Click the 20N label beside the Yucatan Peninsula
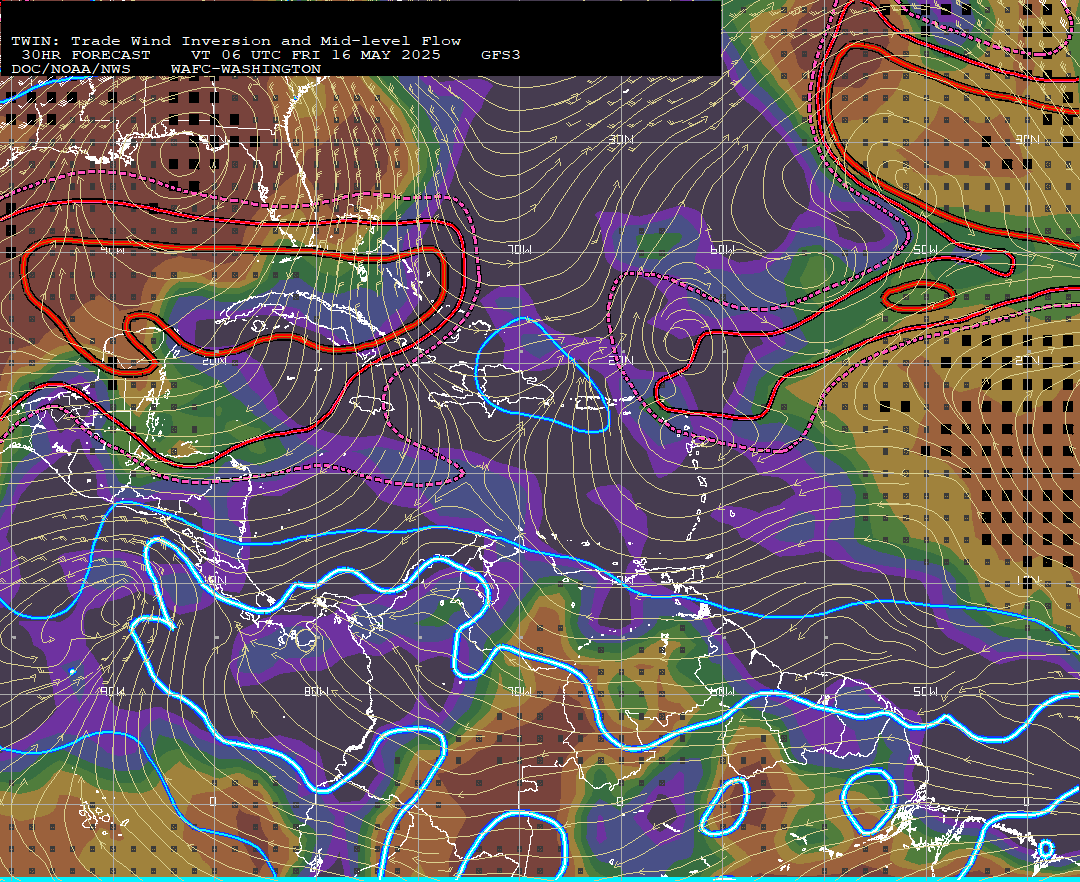Image resolution: width=1080 pixels, height=882 pixels. [214, 361]
